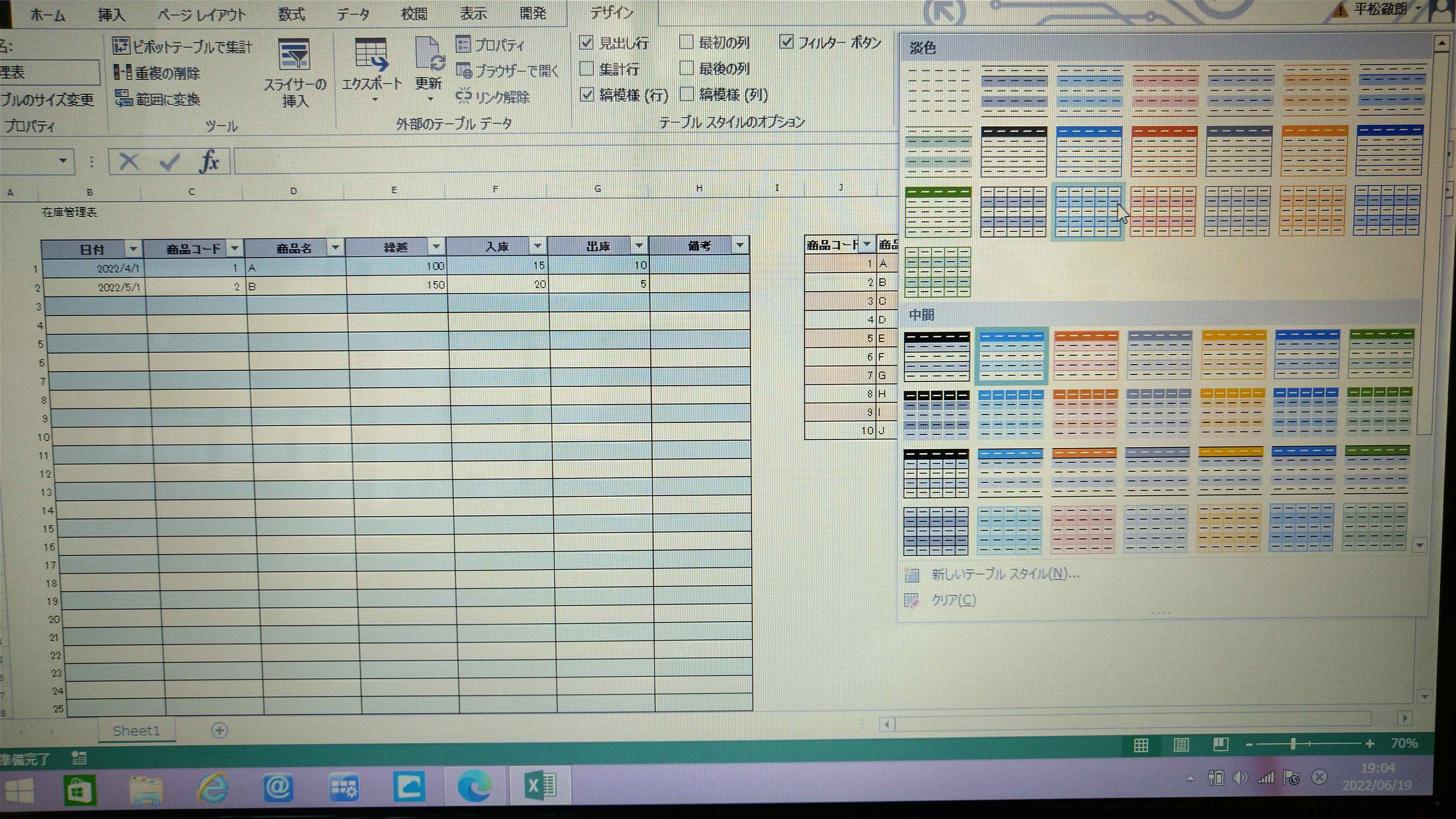Adjust the zoom slider handle
The height and width of the screenshot is (819, 1456).
[x=1293, y=744]
